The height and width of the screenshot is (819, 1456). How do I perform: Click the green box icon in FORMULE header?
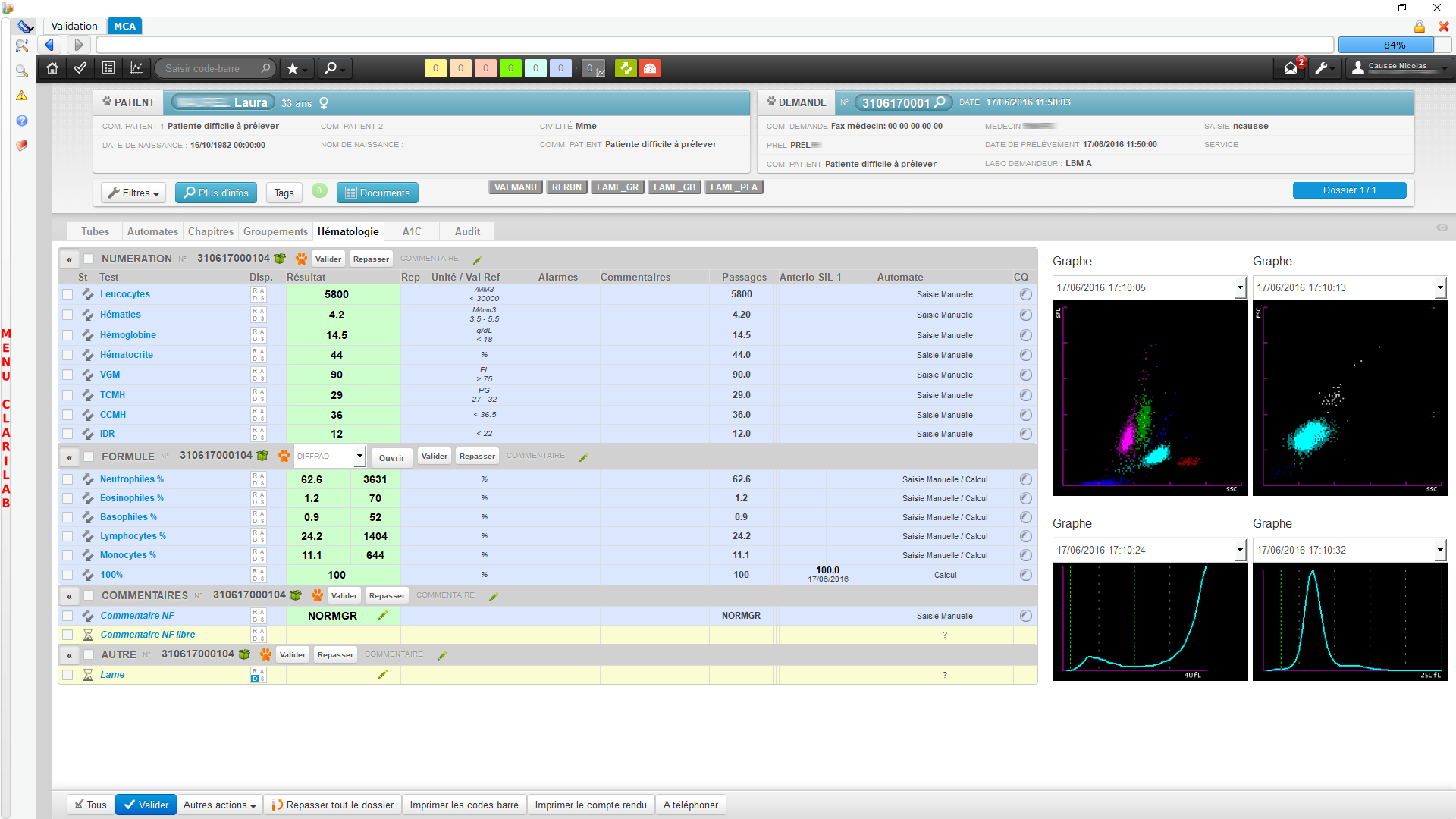pyautogui.click(x=262, y=456)
